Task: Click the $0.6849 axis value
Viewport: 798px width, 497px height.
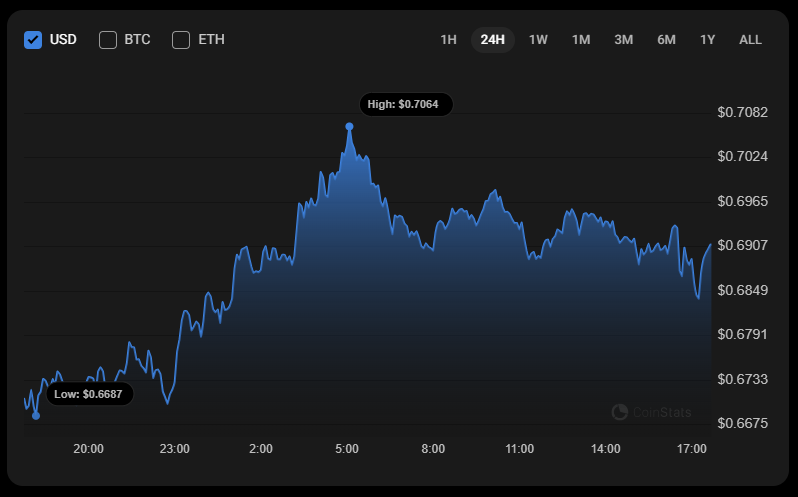Action: [742, 290]
